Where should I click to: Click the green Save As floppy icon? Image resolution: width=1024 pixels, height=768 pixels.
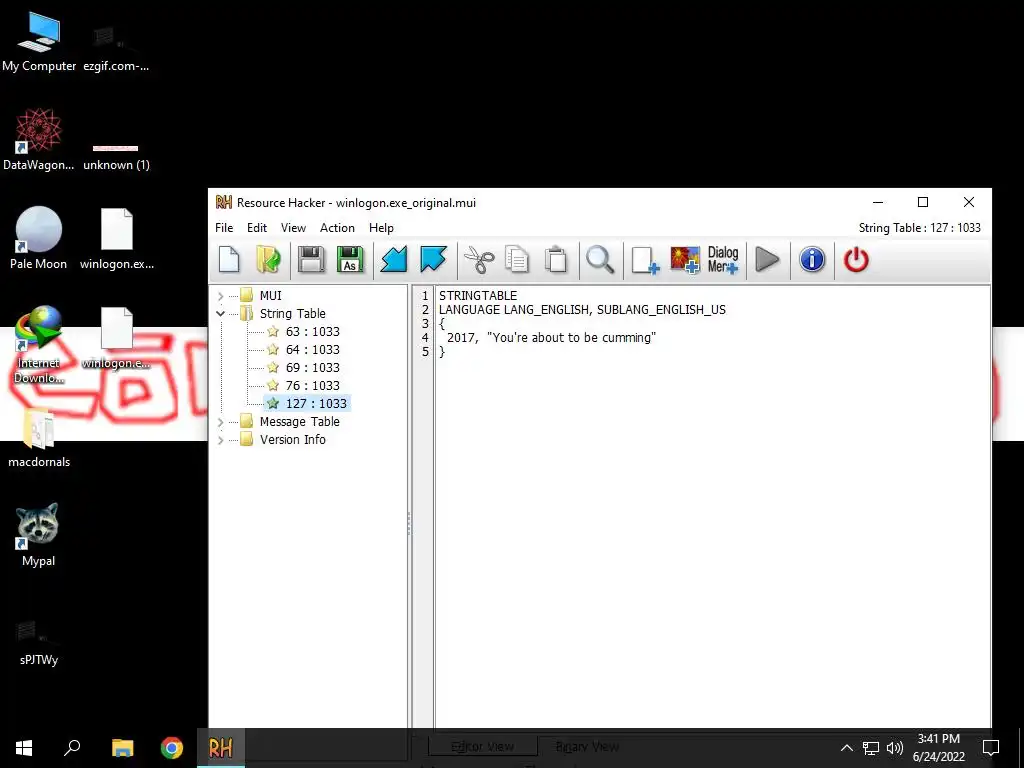[x=350, y=259]
